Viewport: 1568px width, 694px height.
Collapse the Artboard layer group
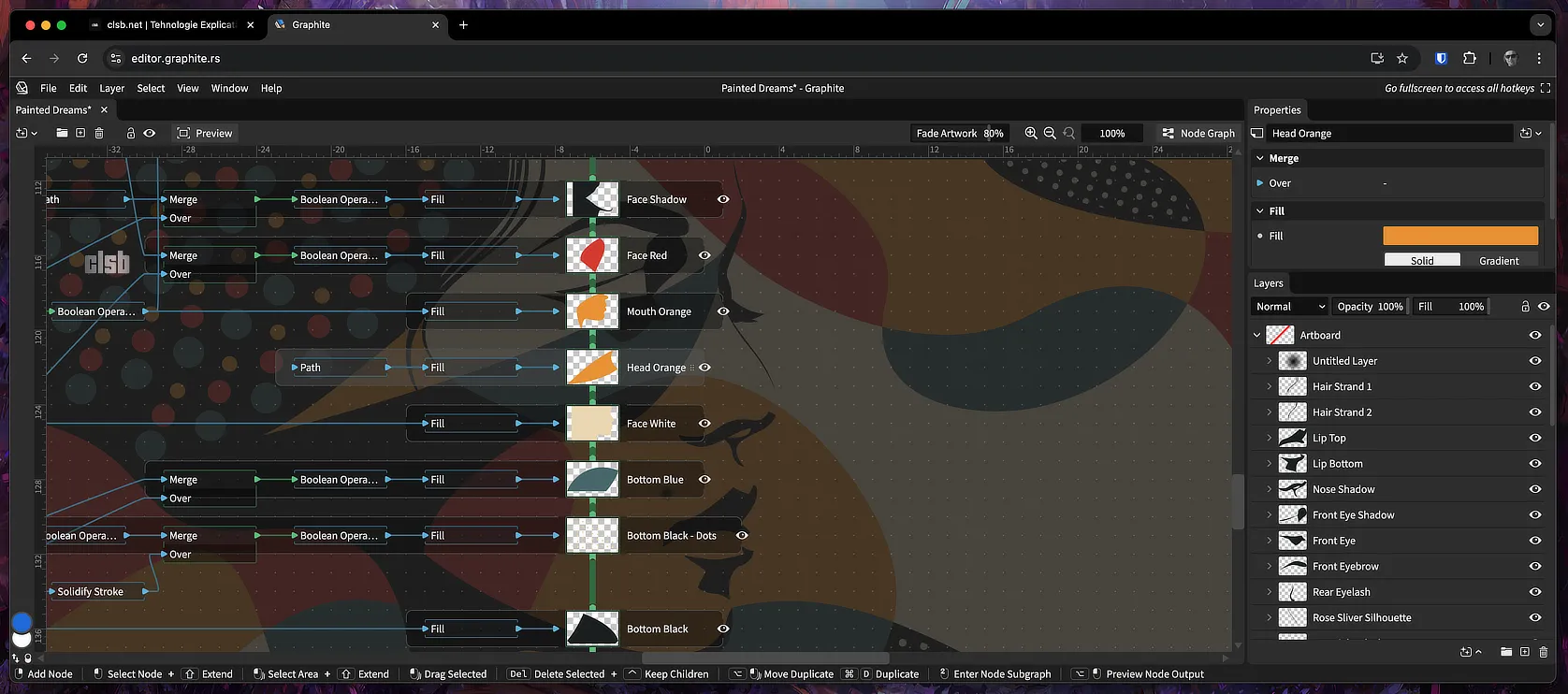point(1257,335)
